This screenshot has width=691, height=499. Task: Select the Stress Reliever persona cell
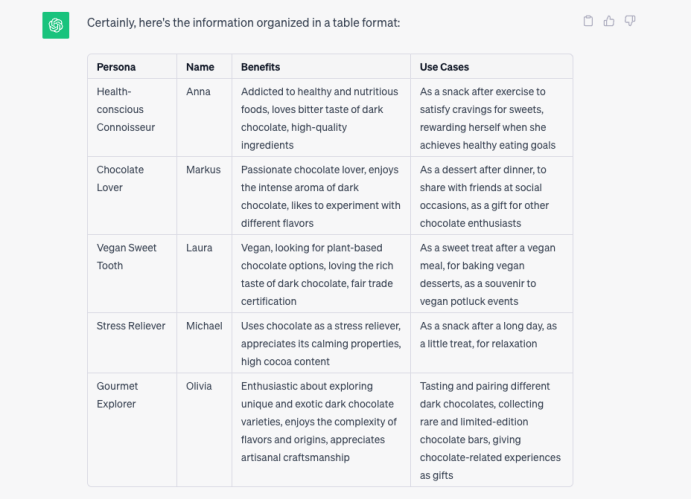[x=131, y=326]
